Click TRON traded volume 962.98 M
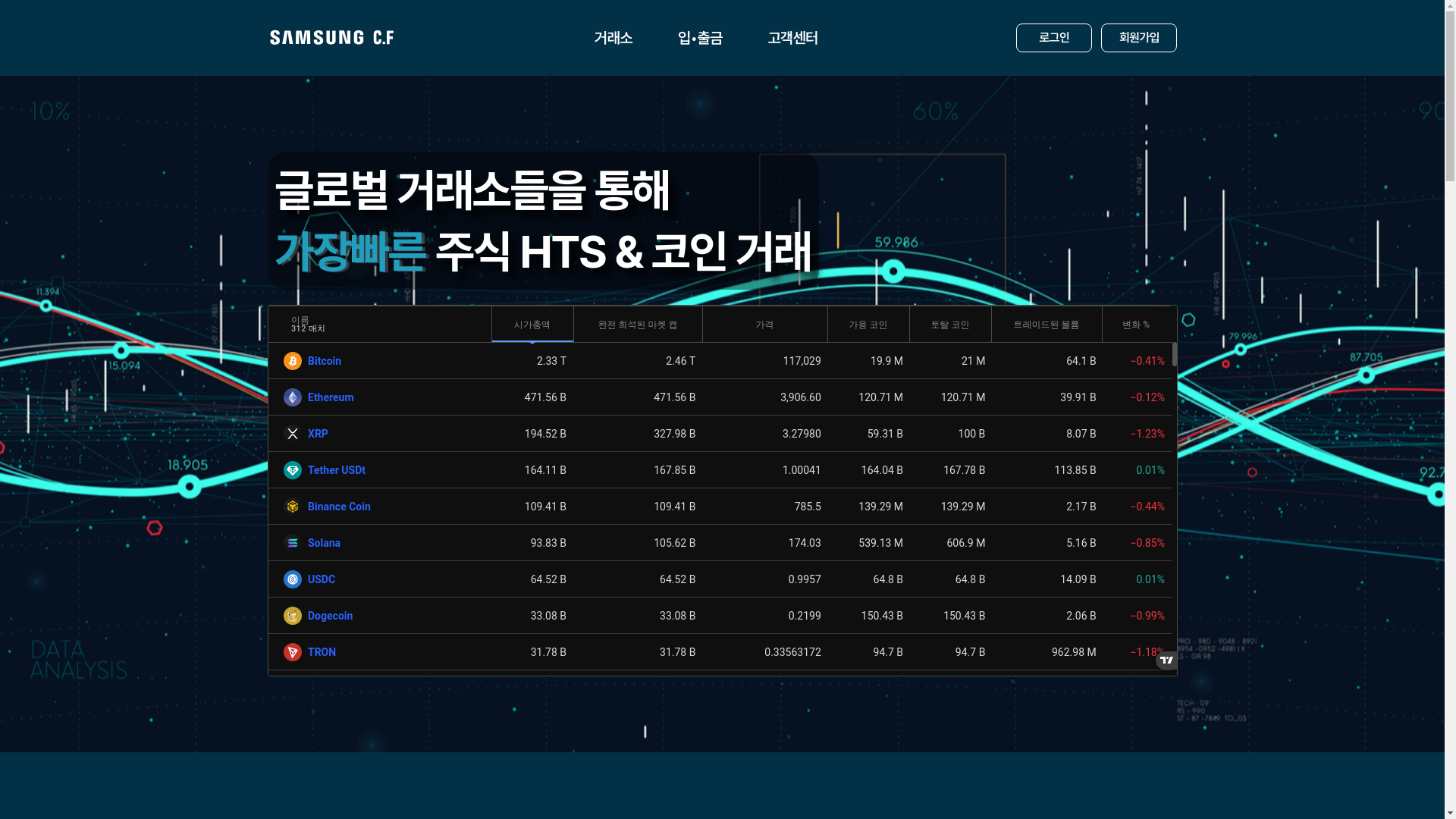Viewport: 1456px width, 819px height. coord(1074,652)
